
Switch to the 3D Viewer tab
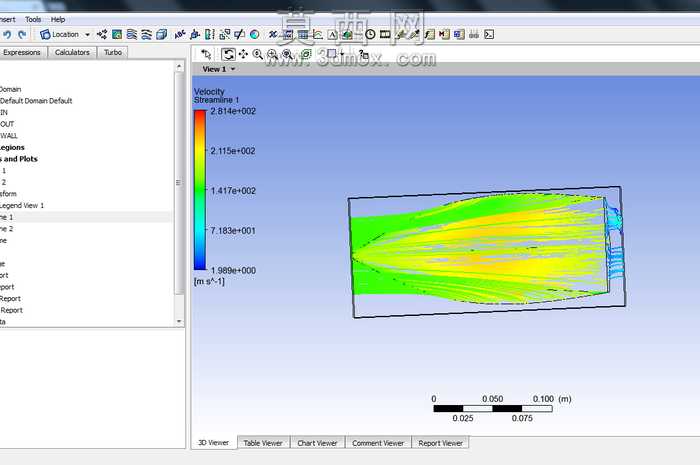[x=213, y=443]
